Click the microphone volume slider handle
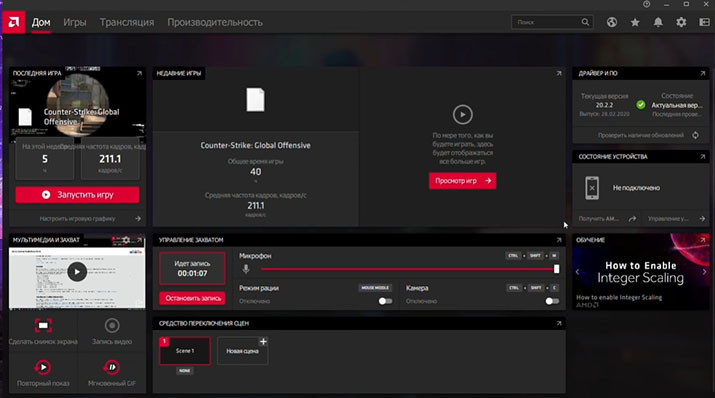The image size is (715, 398). pyautogui.click(x=556, y=269)
